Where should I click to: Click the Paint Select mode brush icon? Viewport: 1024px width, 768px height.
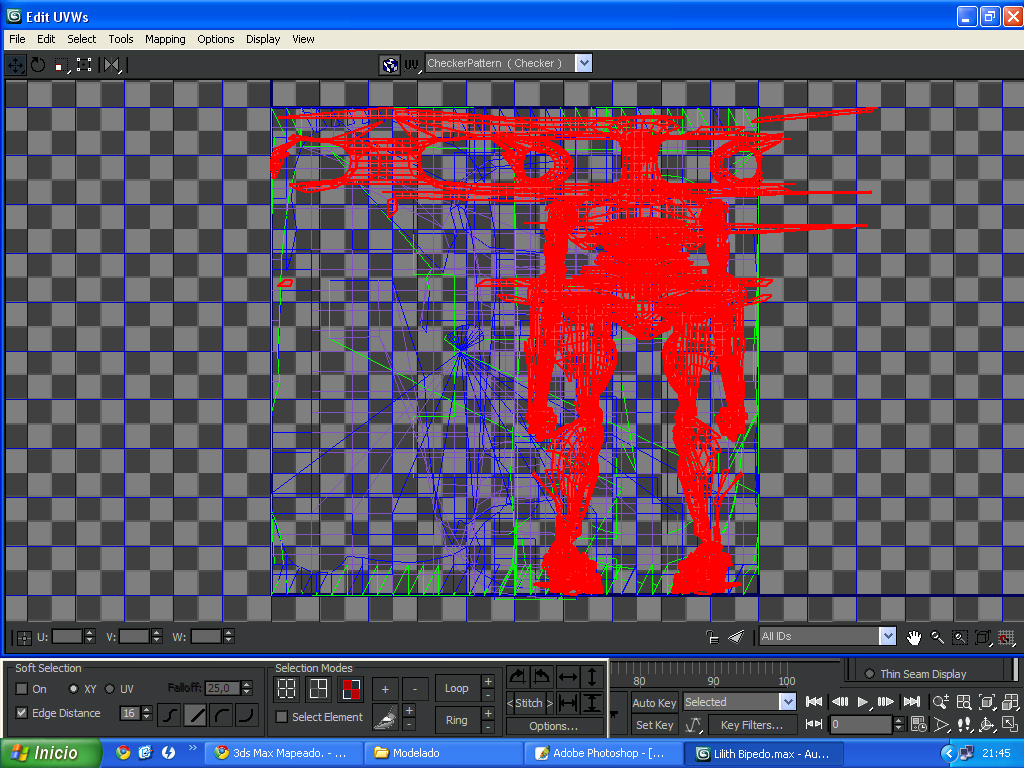(x=386, y=718)
